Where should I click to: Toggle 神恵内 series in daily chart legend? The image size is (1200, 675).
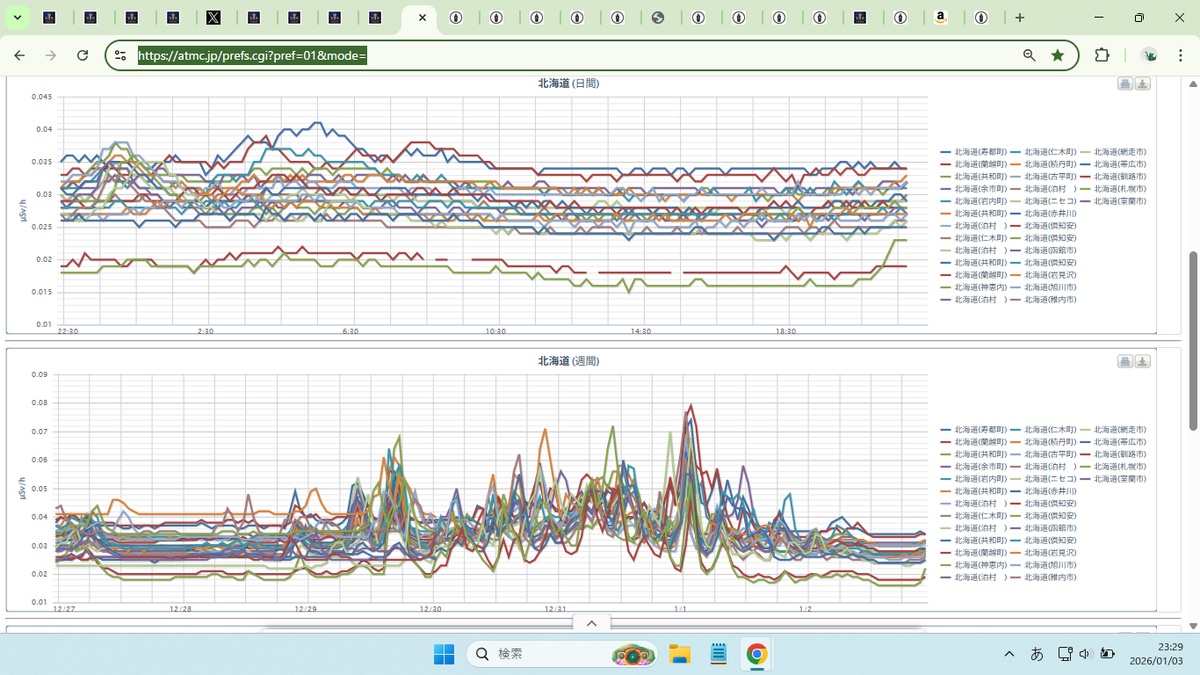973,287
